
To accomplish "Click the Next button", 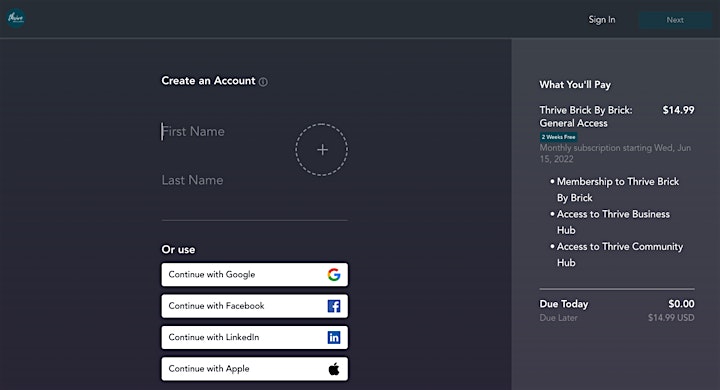I will point(675,20).
